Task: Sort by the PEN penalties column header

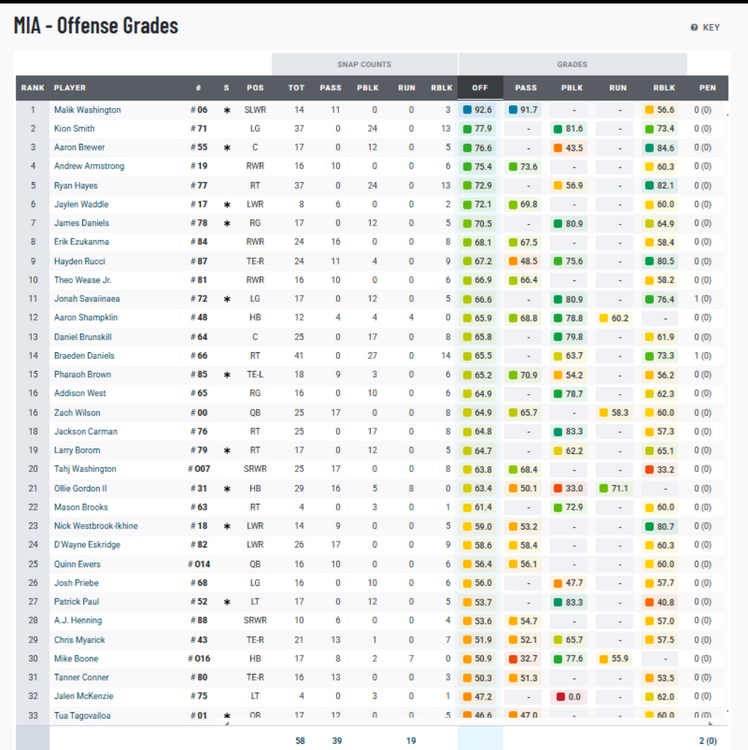Action: 707,88
